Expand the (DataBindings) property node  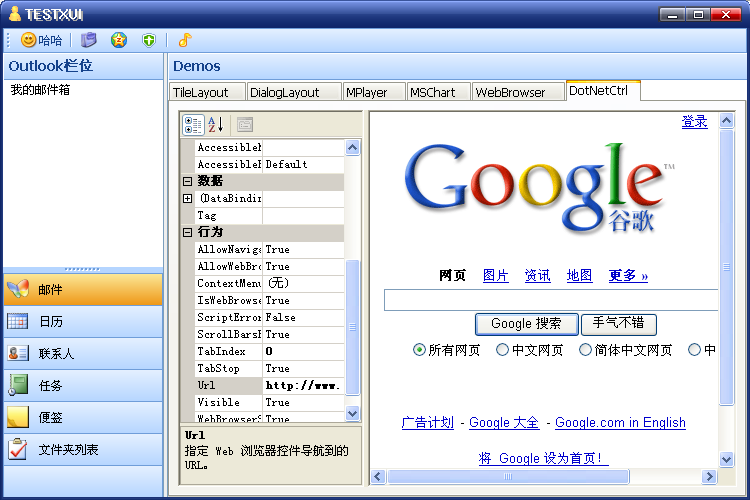pyautogui.click(x=188, y=198)
